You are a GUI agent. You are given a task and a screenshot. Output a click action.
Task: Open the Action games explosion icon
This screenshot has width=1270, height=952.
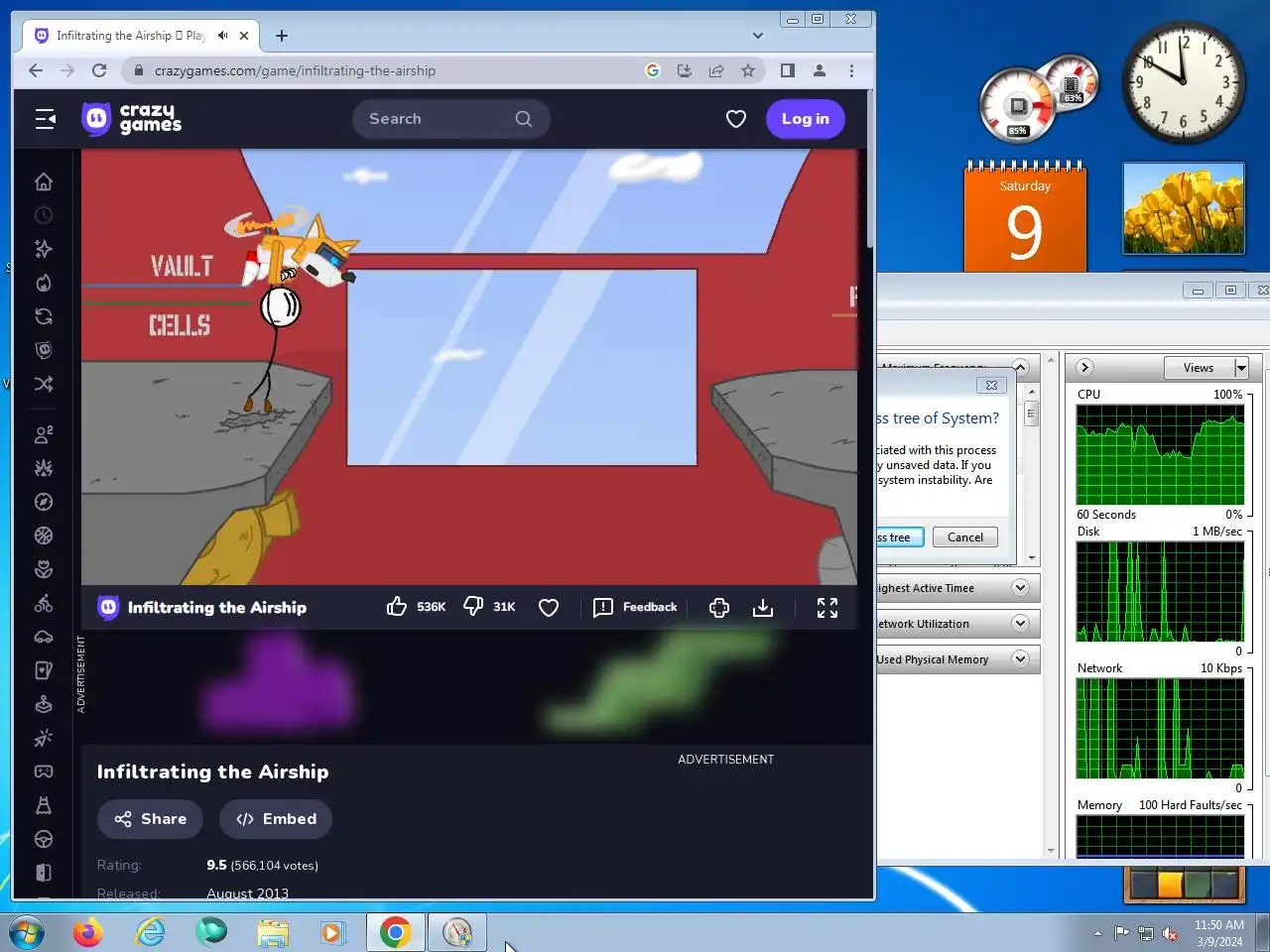pos(44,468)
